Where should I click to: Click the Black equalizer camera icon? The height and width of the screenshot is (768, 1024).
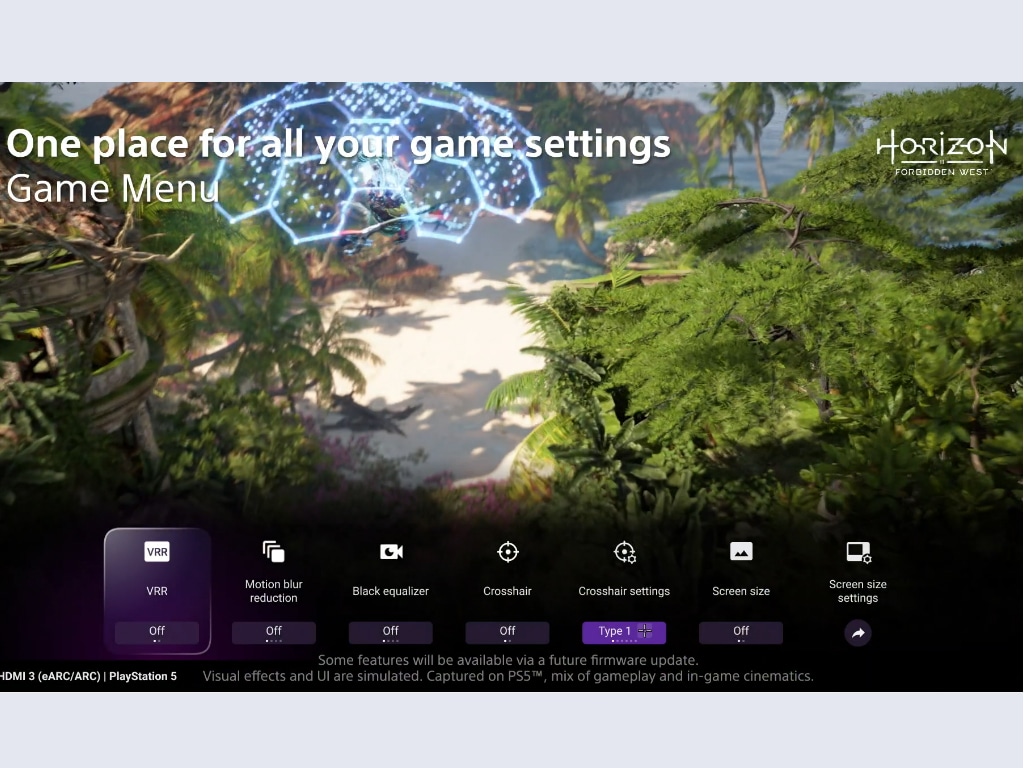(391, 552)
